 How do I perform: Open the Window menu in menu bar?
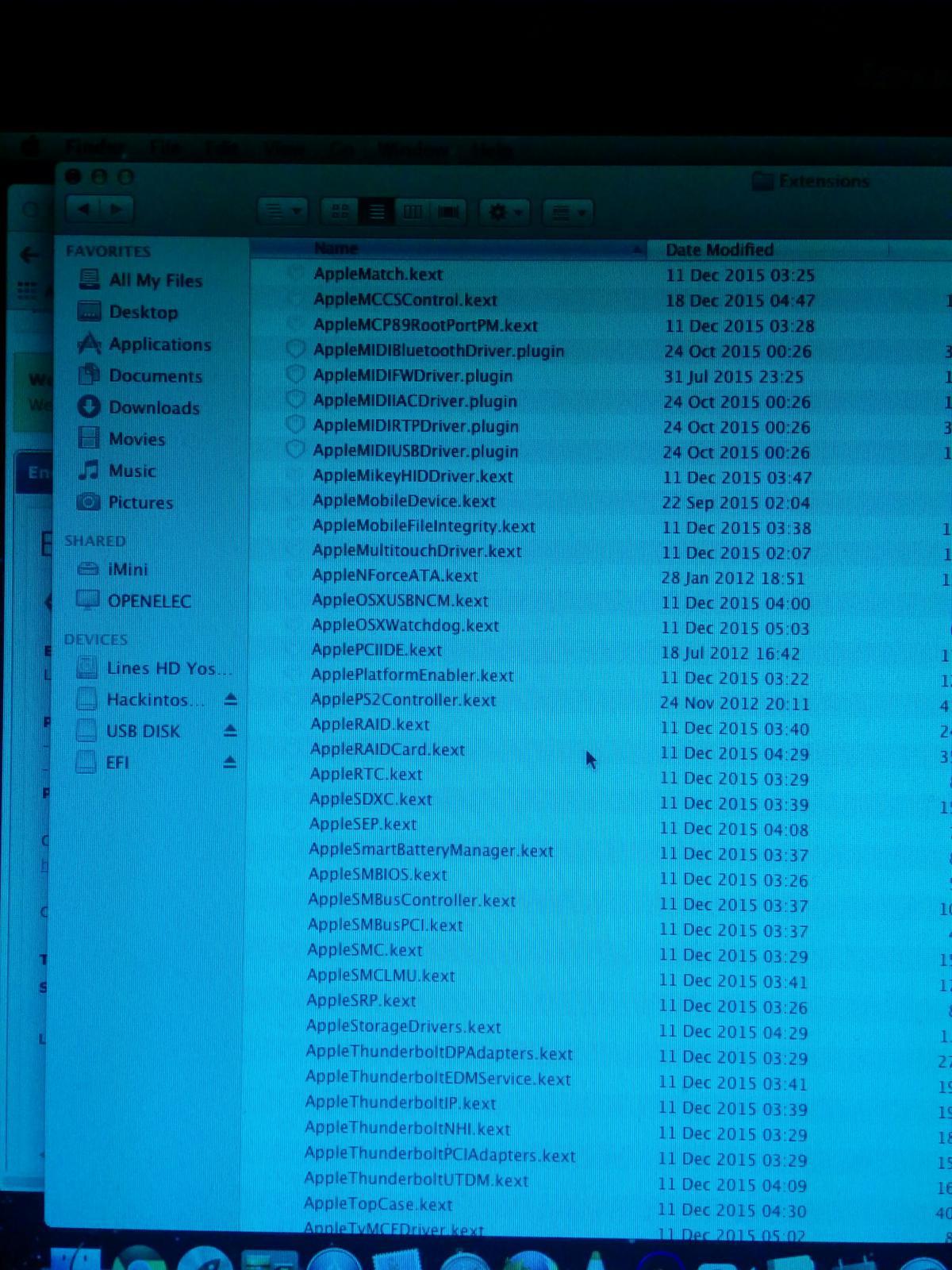pyautogui.click(x=413, y=150)
